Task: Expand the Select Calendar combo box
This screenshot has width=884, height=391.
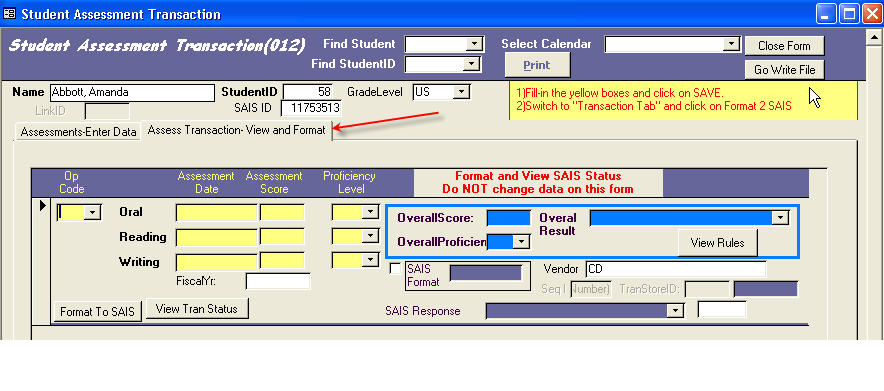Action: click(731, 44)
